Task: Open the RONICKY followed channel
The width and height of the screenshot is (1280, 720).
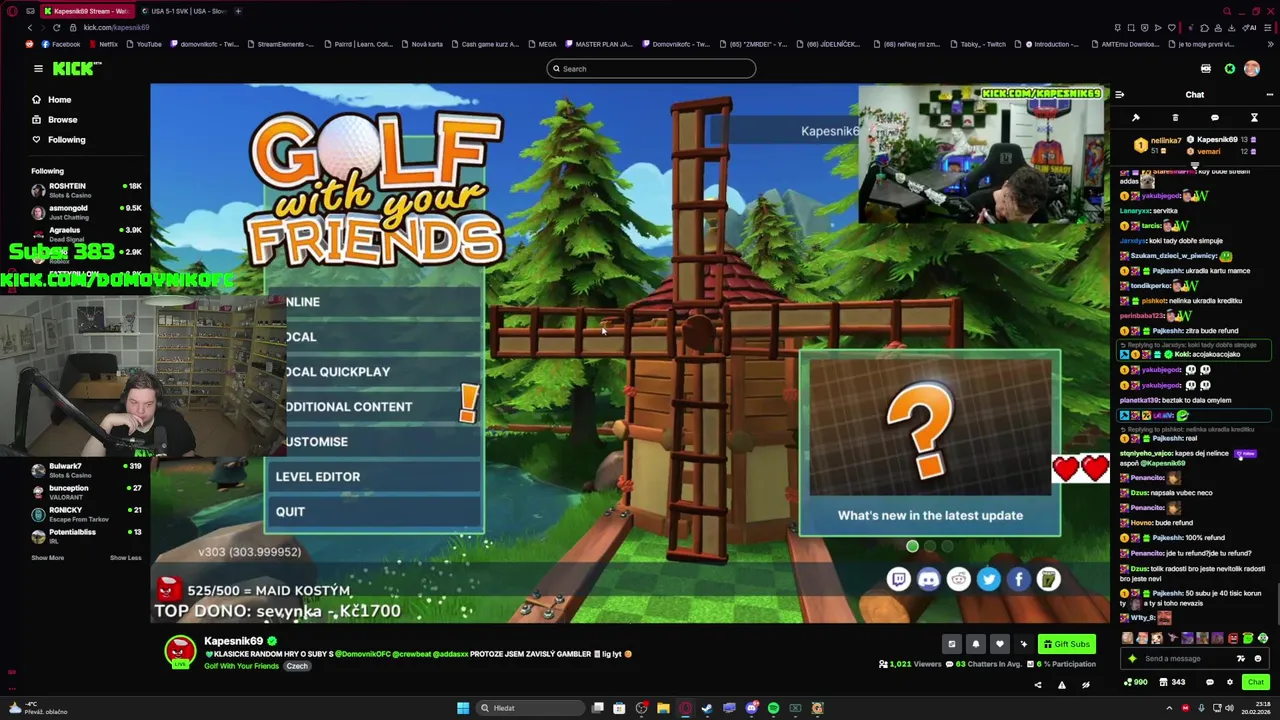Action: [x=85, y=513]
